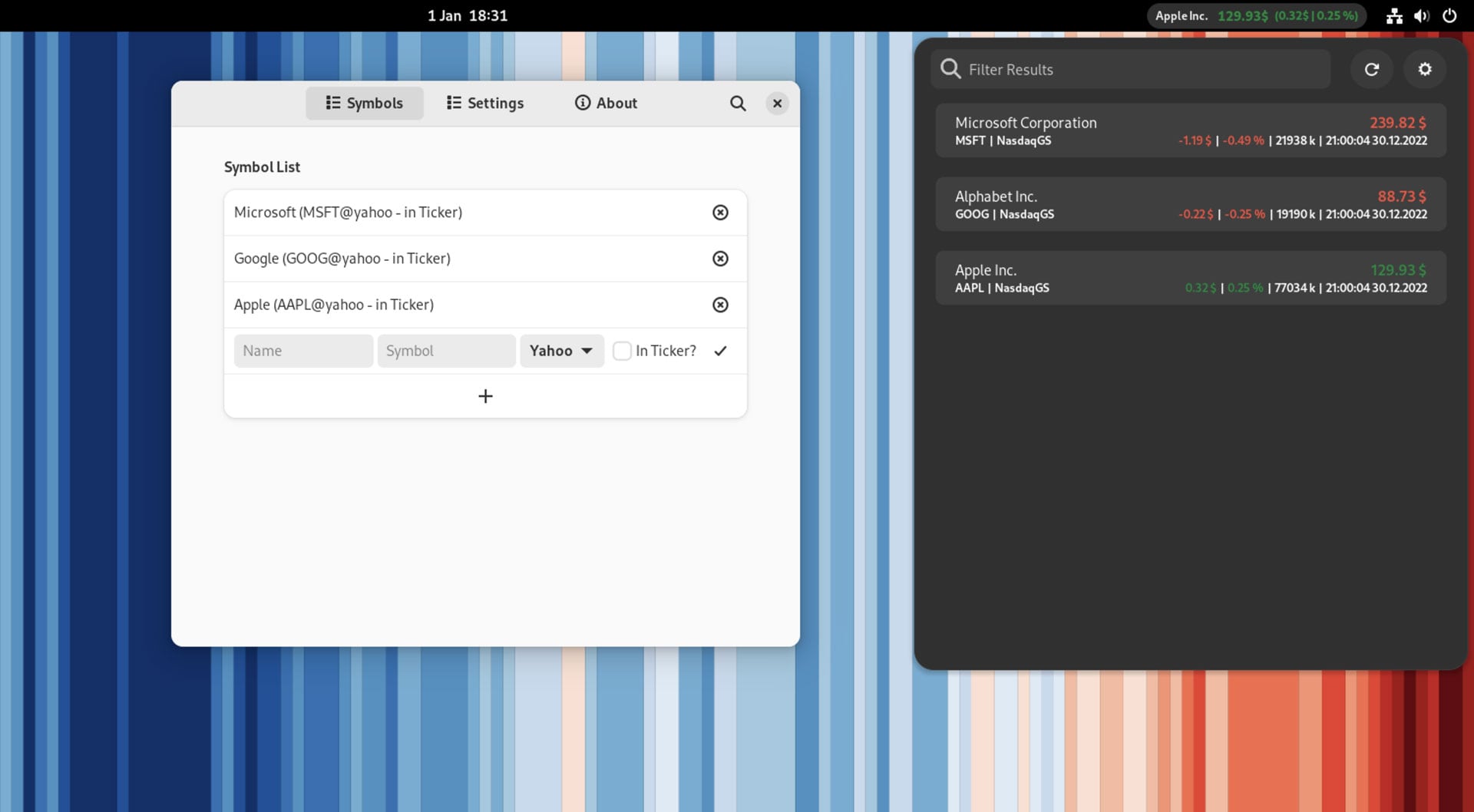Remove Google symbol from the list
The height and width of the screenshot is (812, 1474).
click(x=720, y=259)
